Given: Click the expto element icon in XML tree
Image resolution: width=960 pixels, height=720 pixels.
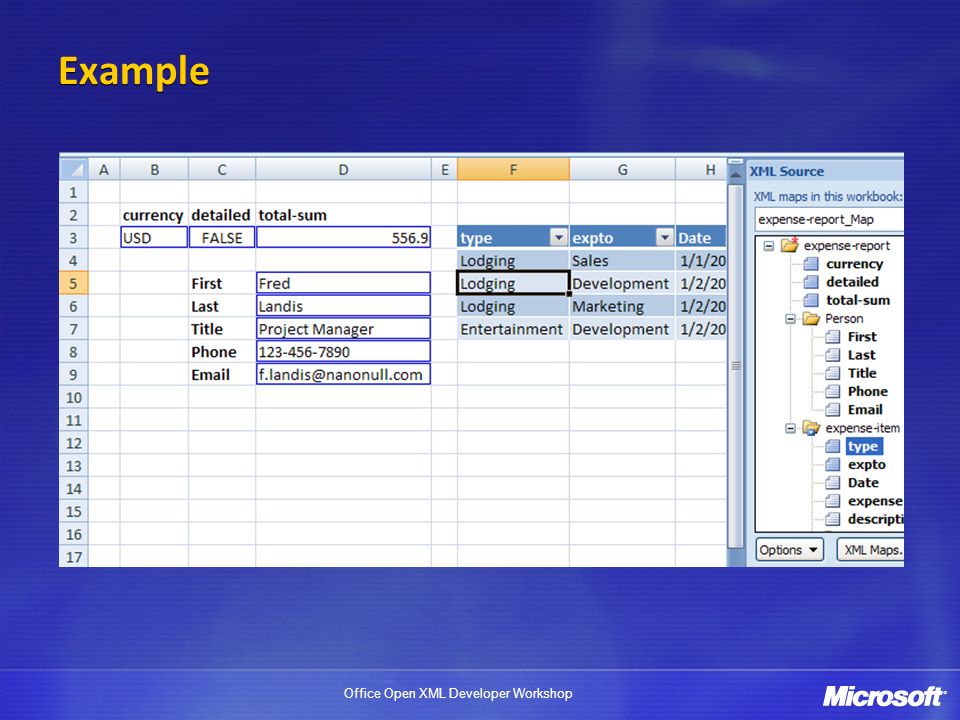Looking at the screenshot, I should pos(833,465).
